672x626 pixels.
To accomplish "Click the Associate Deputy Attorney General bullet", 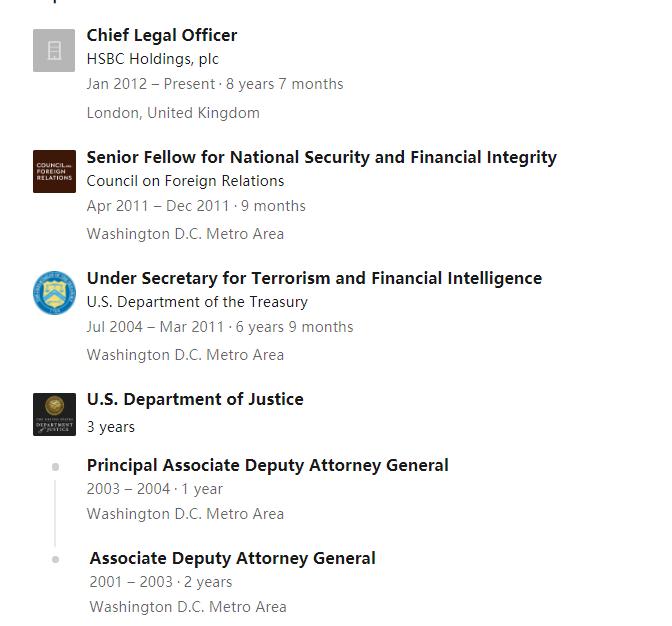I will click(55, 560).
